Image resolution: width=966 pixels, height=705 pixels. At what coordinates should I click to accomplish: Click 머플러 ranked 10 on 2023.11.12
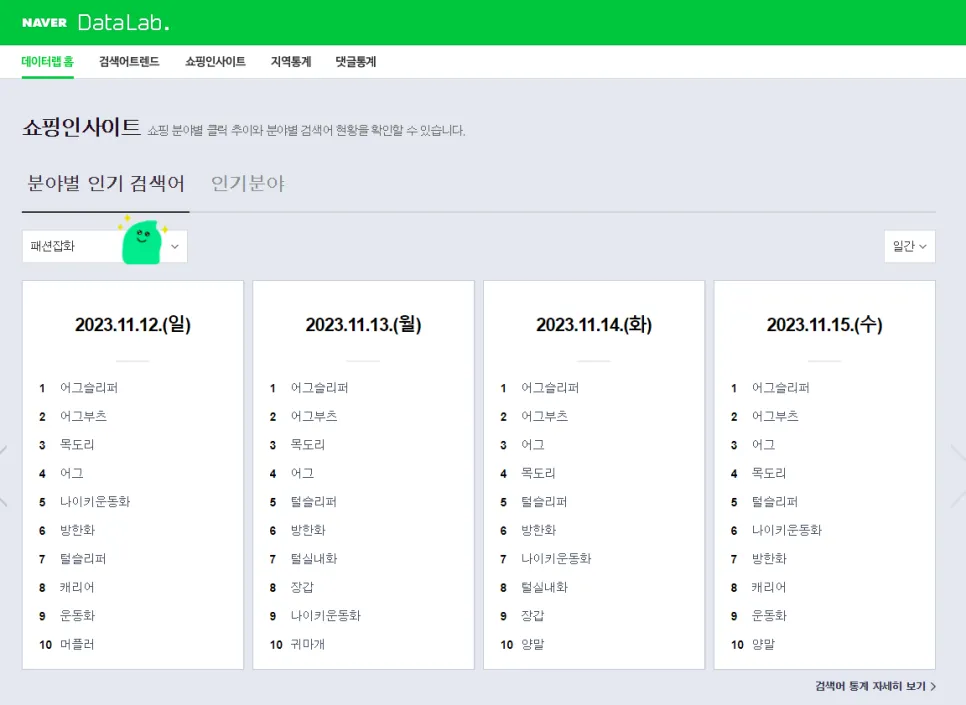pyautogui.click(x=77, y=645)
